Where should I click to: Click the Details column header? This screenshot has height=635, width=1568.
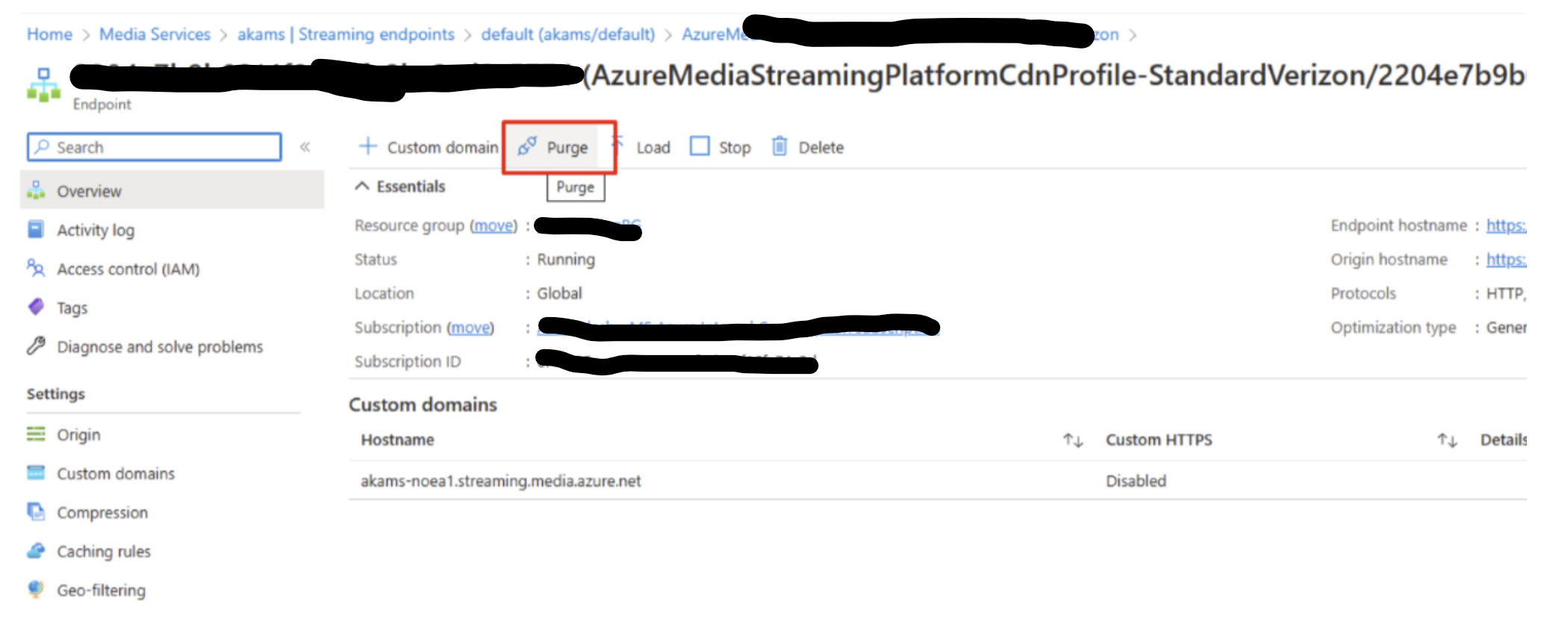(1503, 440)
